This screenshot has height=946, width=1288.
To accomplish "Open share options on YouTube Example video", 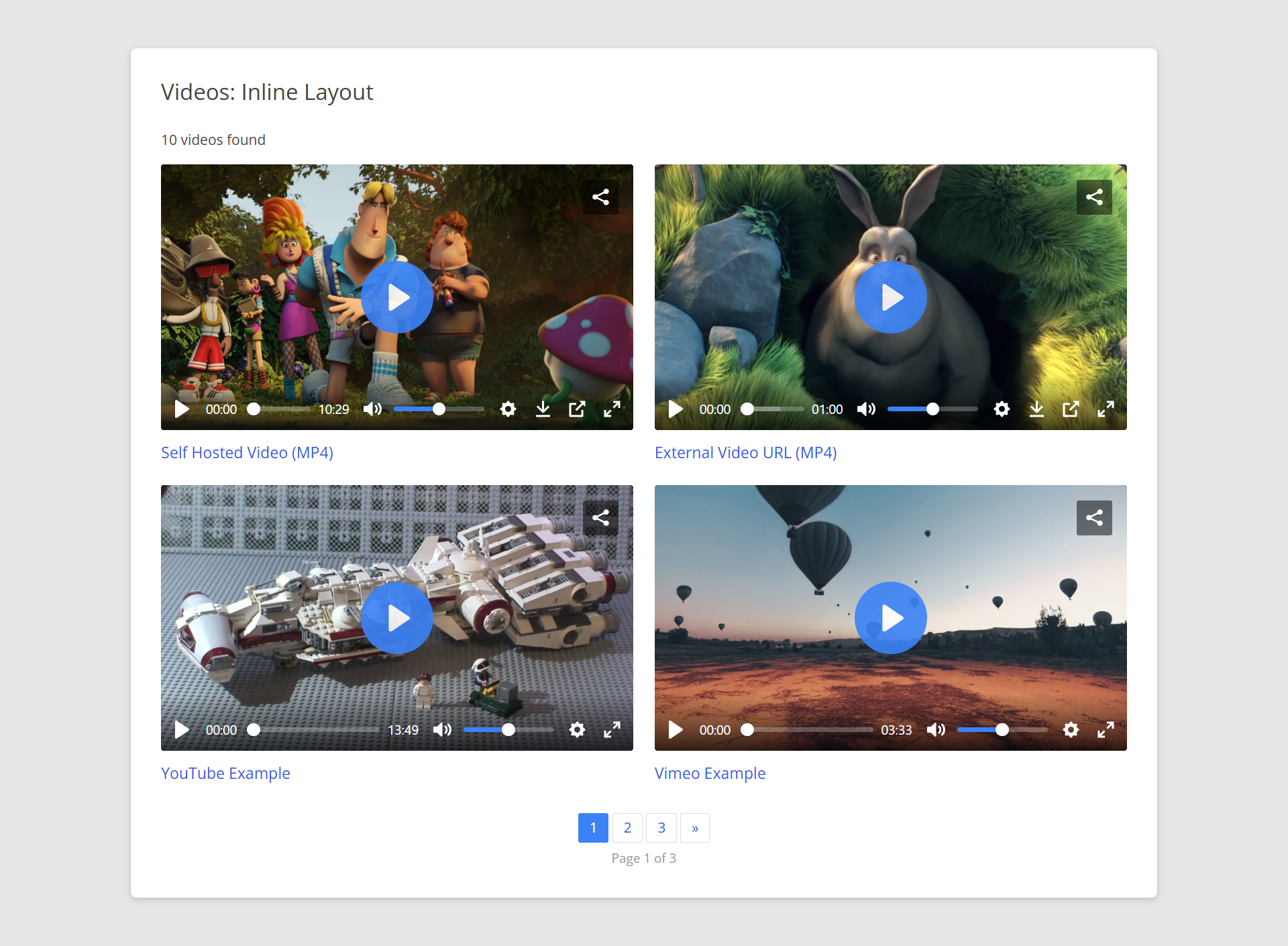I will (600, 518).
